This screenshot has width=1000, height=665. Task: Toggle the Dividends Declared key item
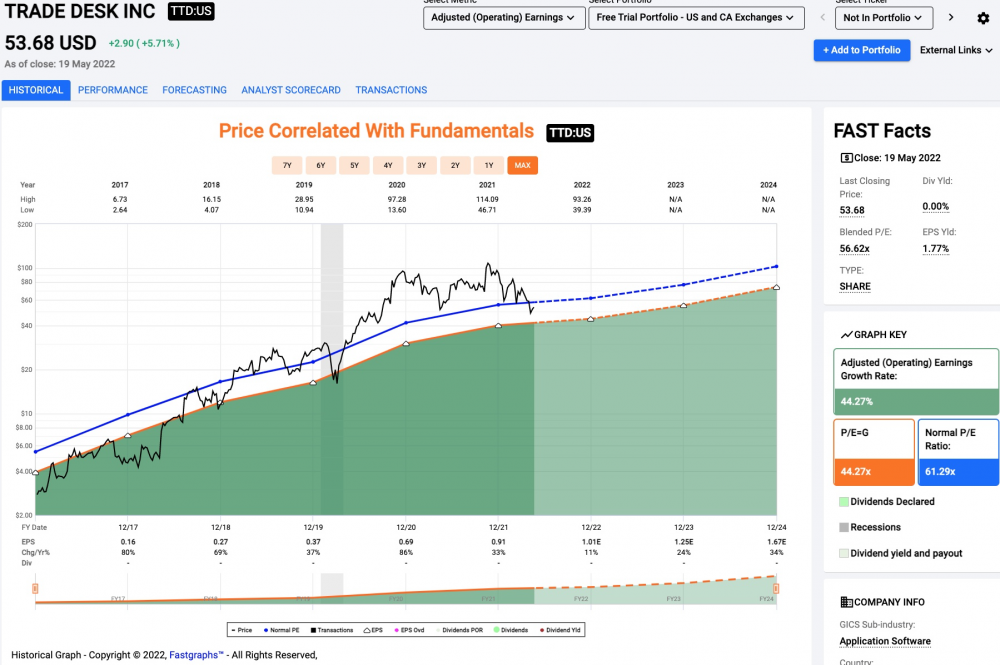pyautogui.click(x=887, y=502)
